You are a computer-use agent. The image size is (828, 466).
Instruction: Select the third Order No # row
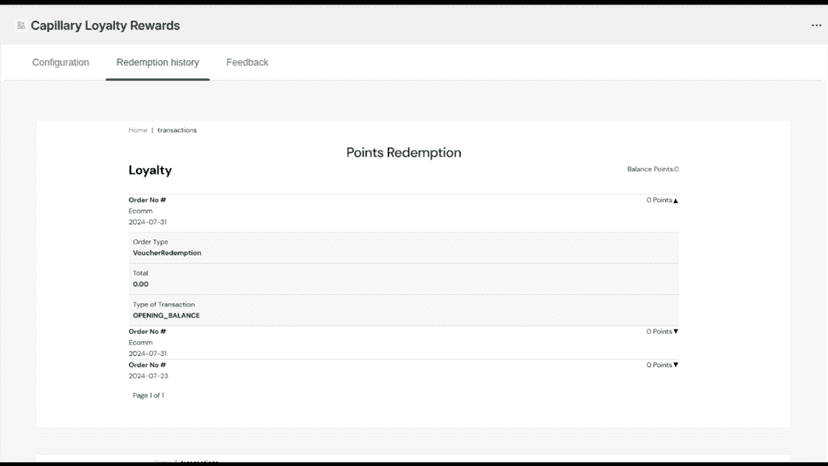pyautogui.click(x=403, y=370)
